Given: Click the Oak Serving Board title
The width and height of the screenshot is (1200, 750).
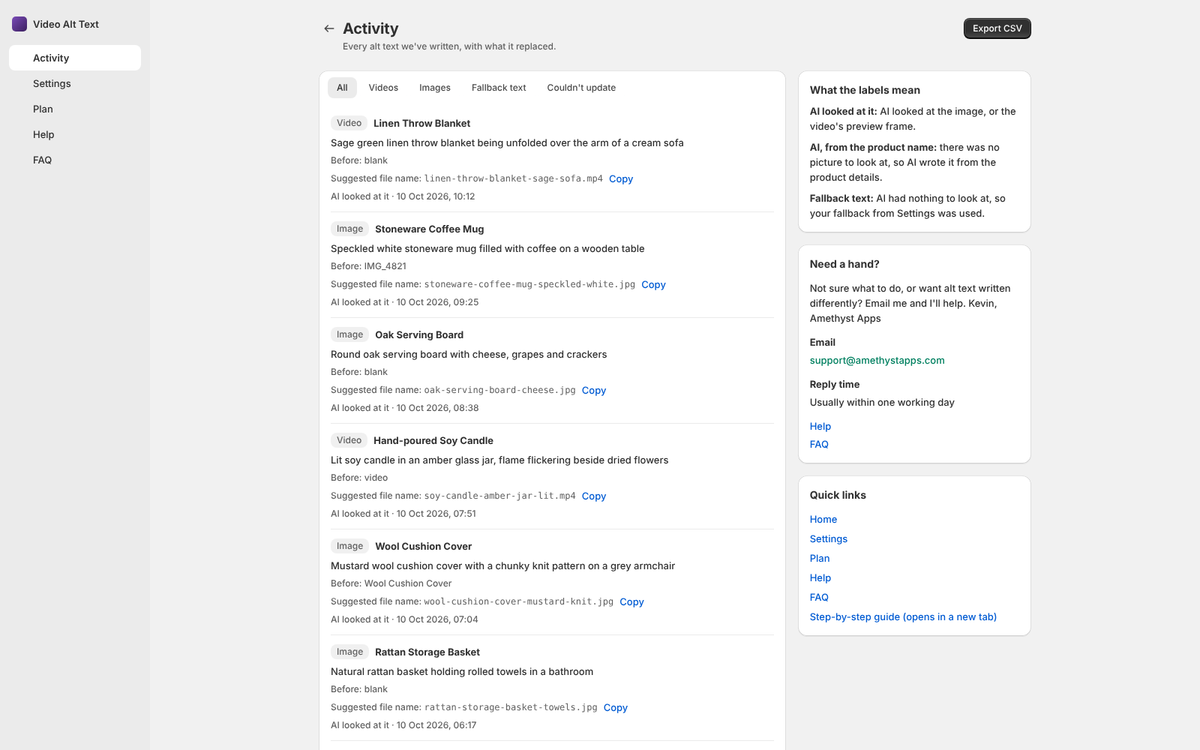Looking at the screenshot, I should coord(420,335).
